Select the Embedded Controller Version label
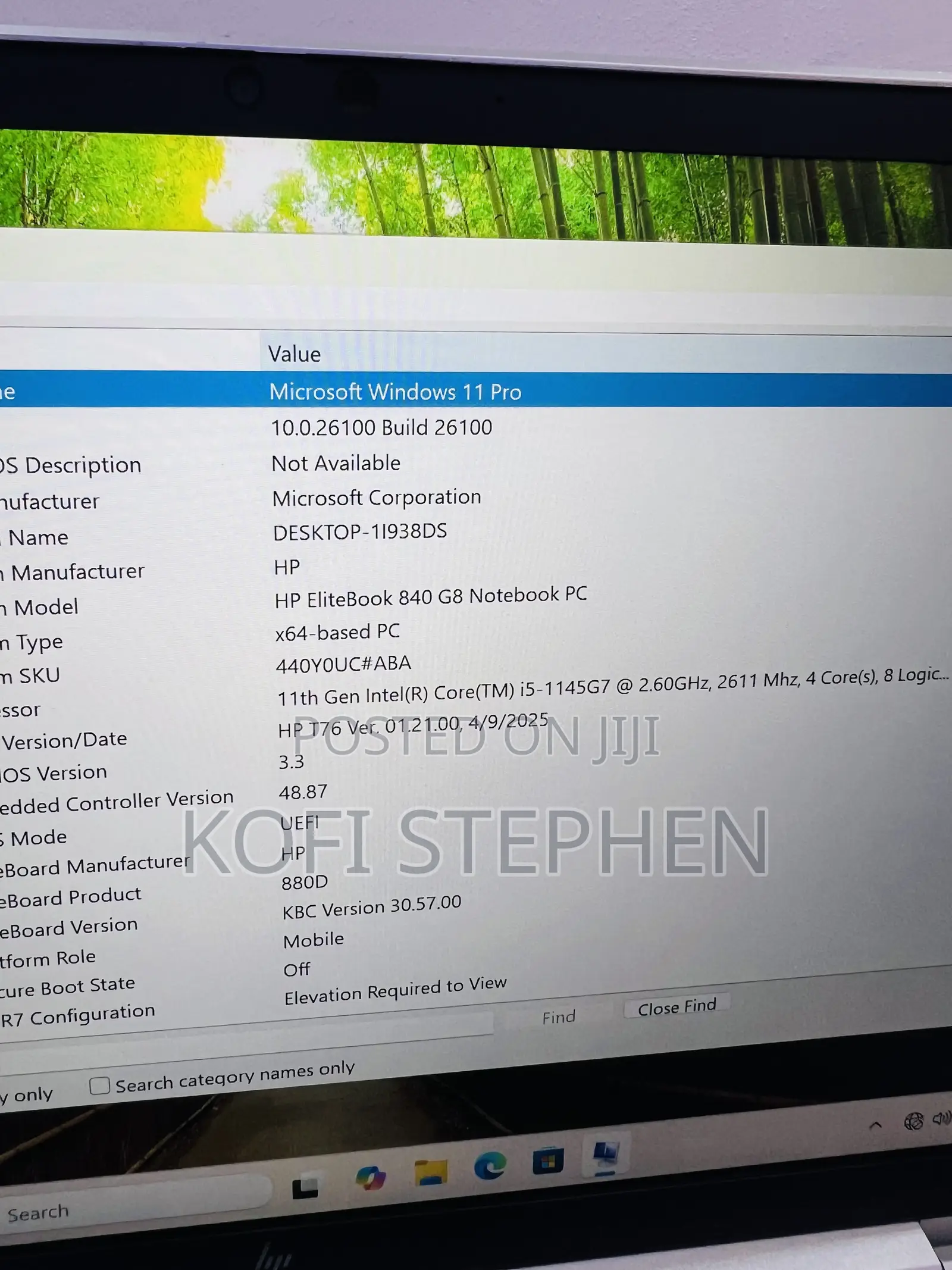This screenshot has height=1270, width=952. coord(117,802)
